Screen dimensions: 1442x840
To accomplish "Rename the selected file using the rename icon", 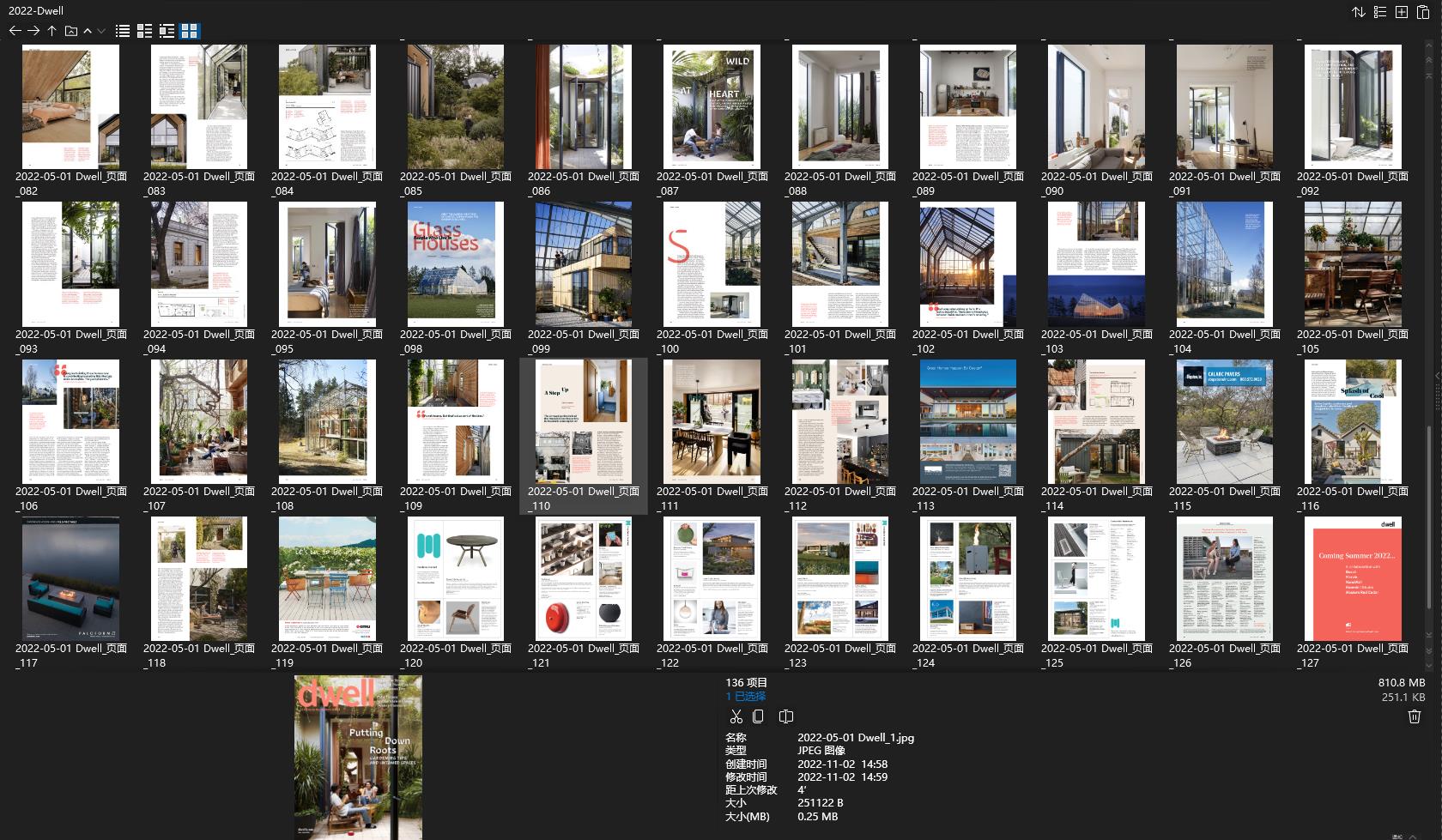I will [785, 716].
